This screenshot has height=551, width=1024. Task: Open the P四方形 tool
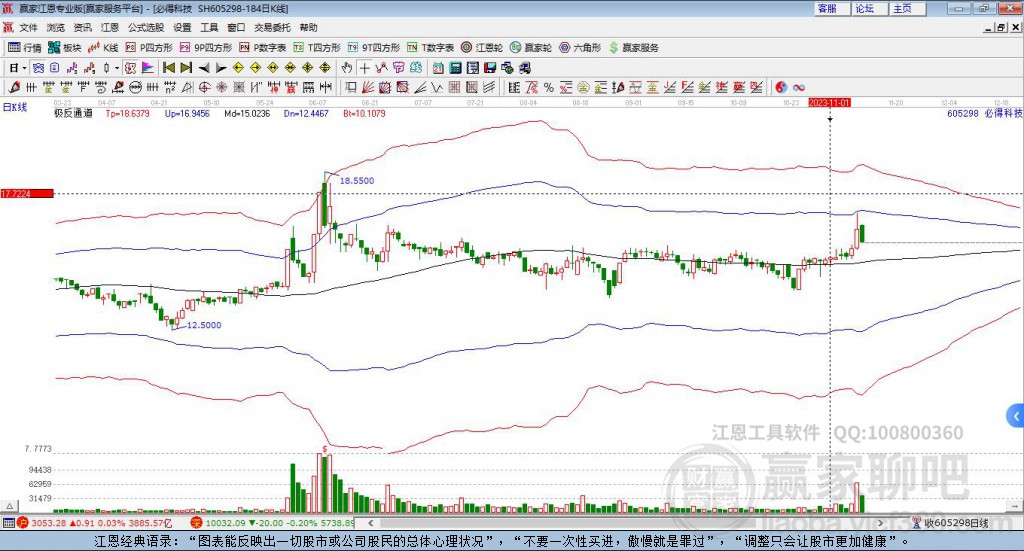click(149, 48)
